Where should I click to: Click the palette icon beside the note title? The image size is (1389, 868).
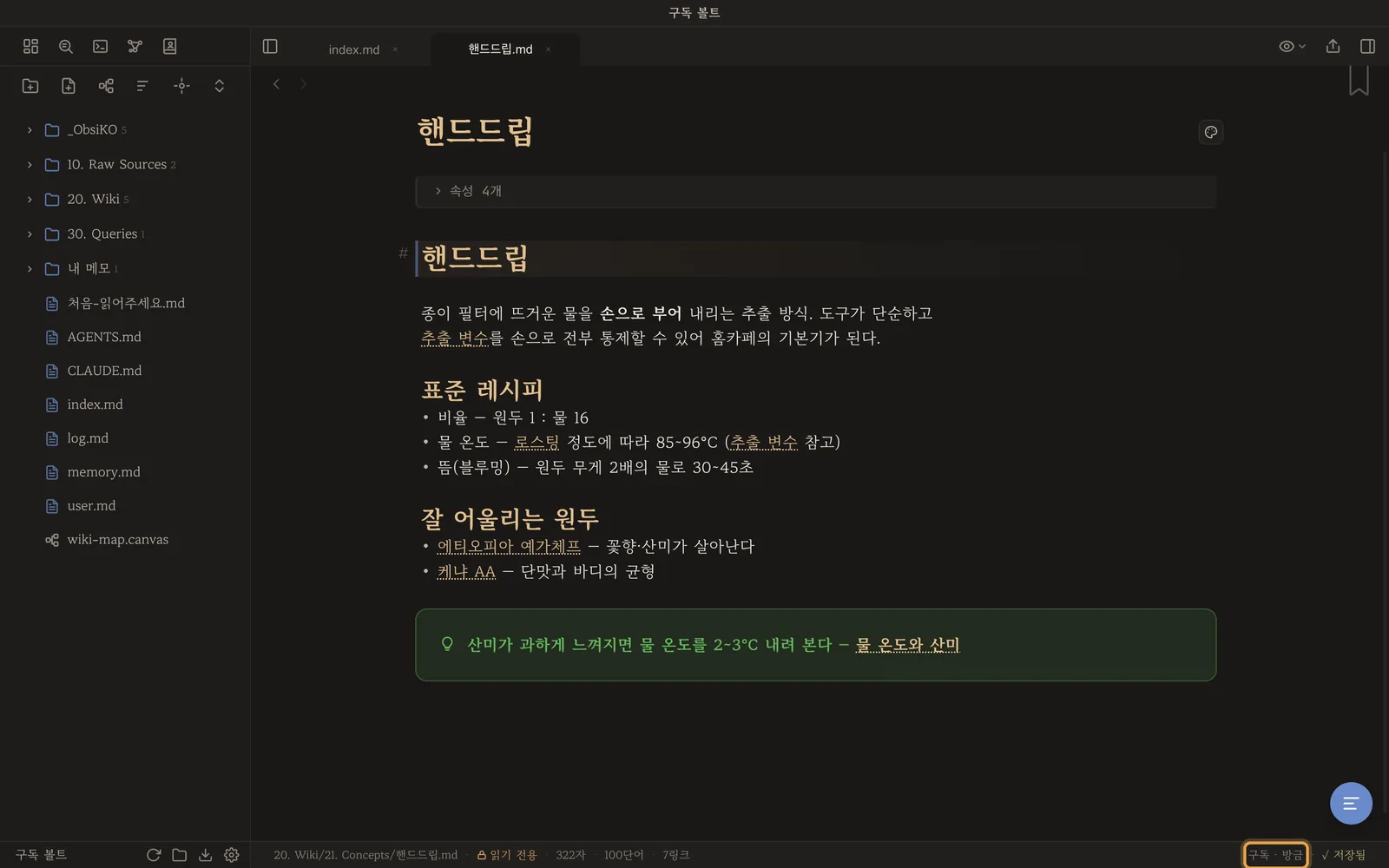click(1210, 132)
